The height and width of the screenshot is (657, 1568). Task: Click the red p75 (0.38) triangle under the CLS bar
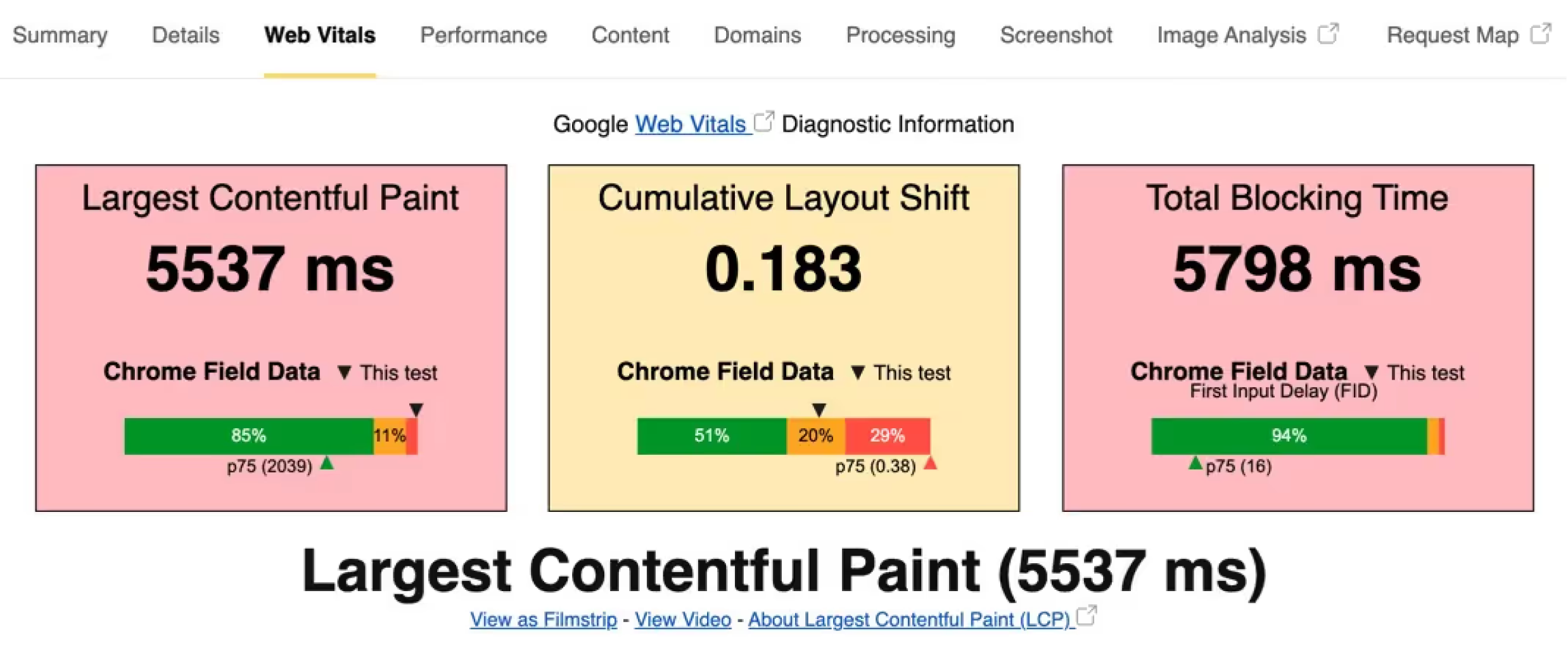[x=930, y=463]
